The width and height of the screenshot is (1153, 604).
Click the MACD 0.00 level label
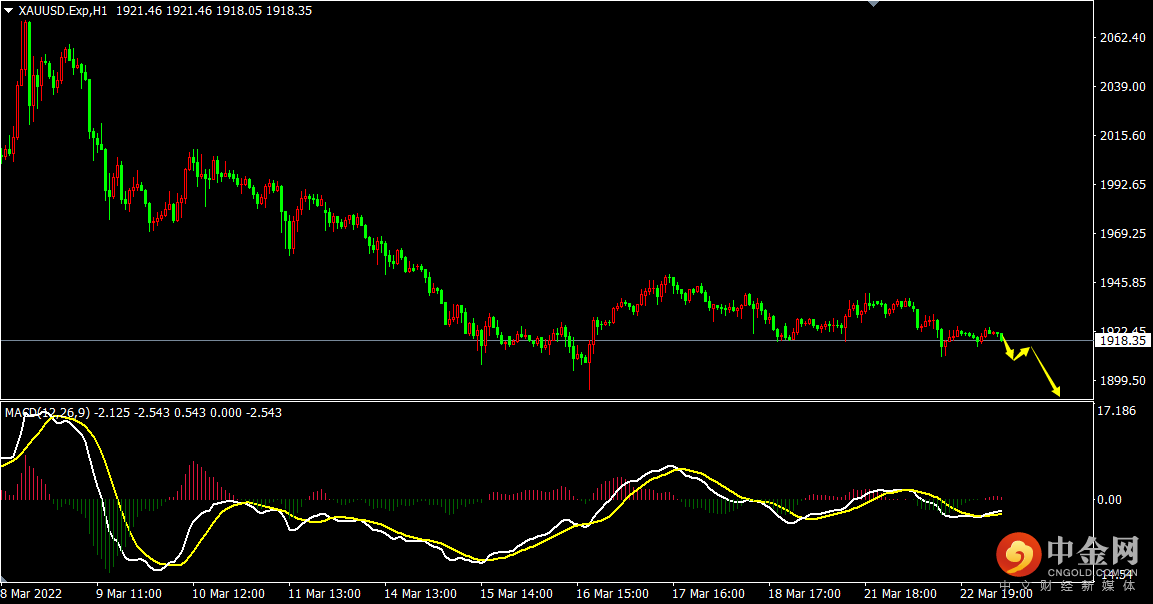click(x=1110, y=499)
